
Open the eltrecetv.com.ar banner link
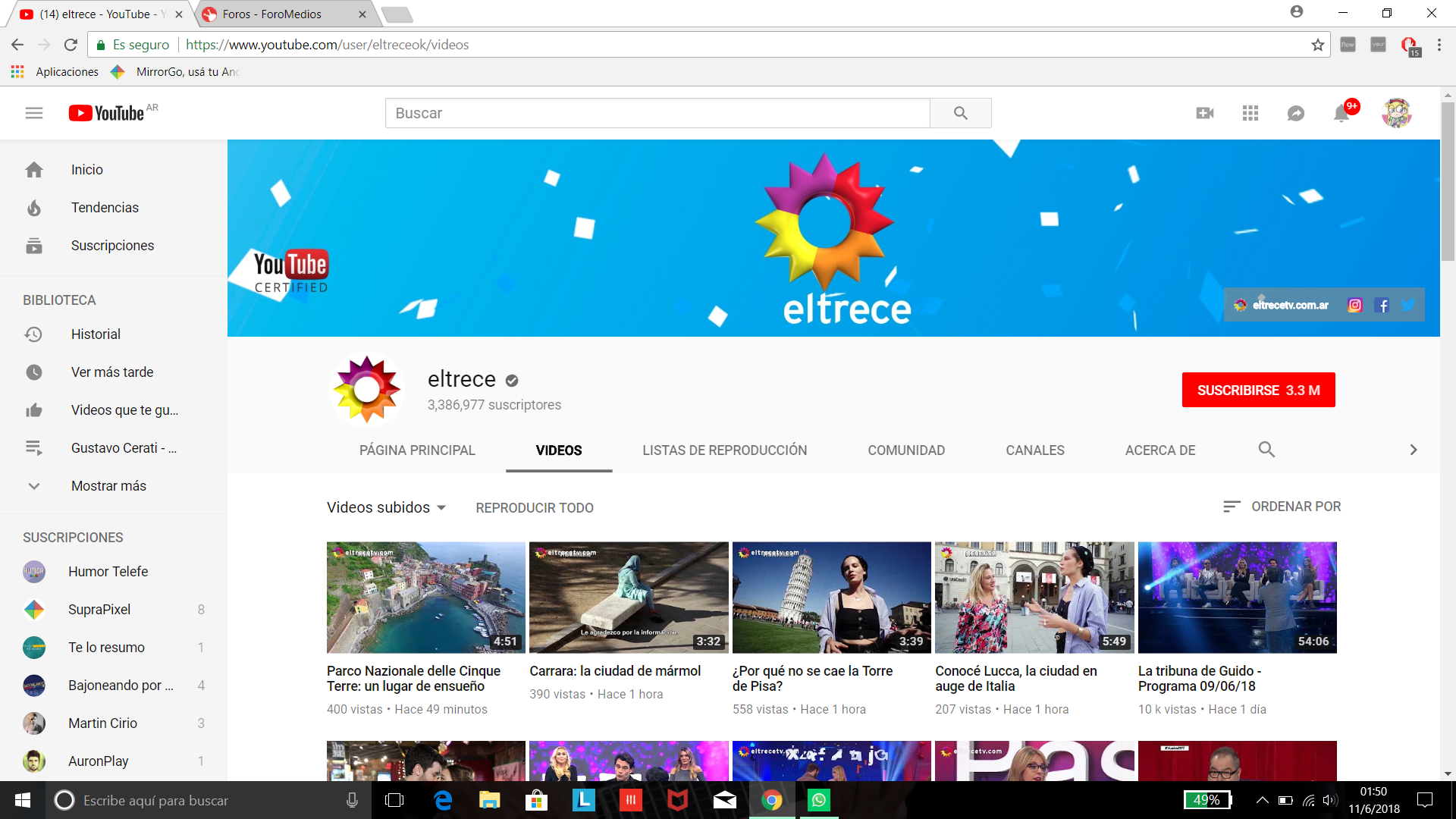[x=1282, y=305]
